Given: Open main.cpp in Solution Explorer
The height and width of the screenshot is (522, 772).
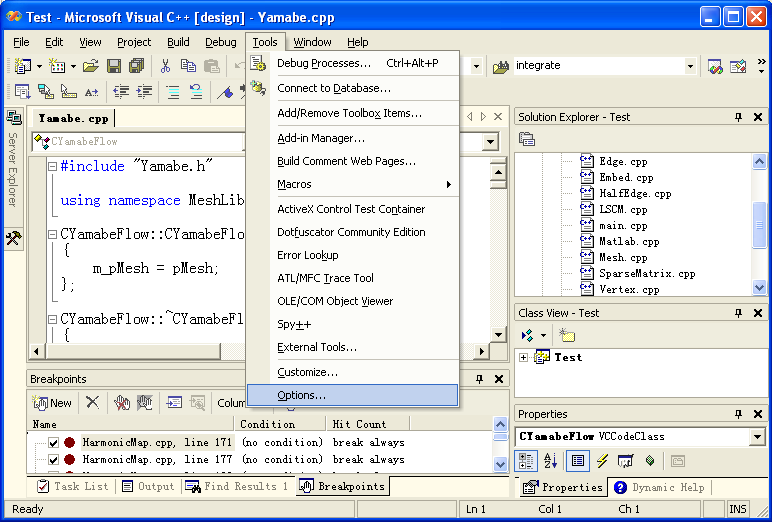Looking at the screenshot, I should pyautogui.click(x=622, y=225).
